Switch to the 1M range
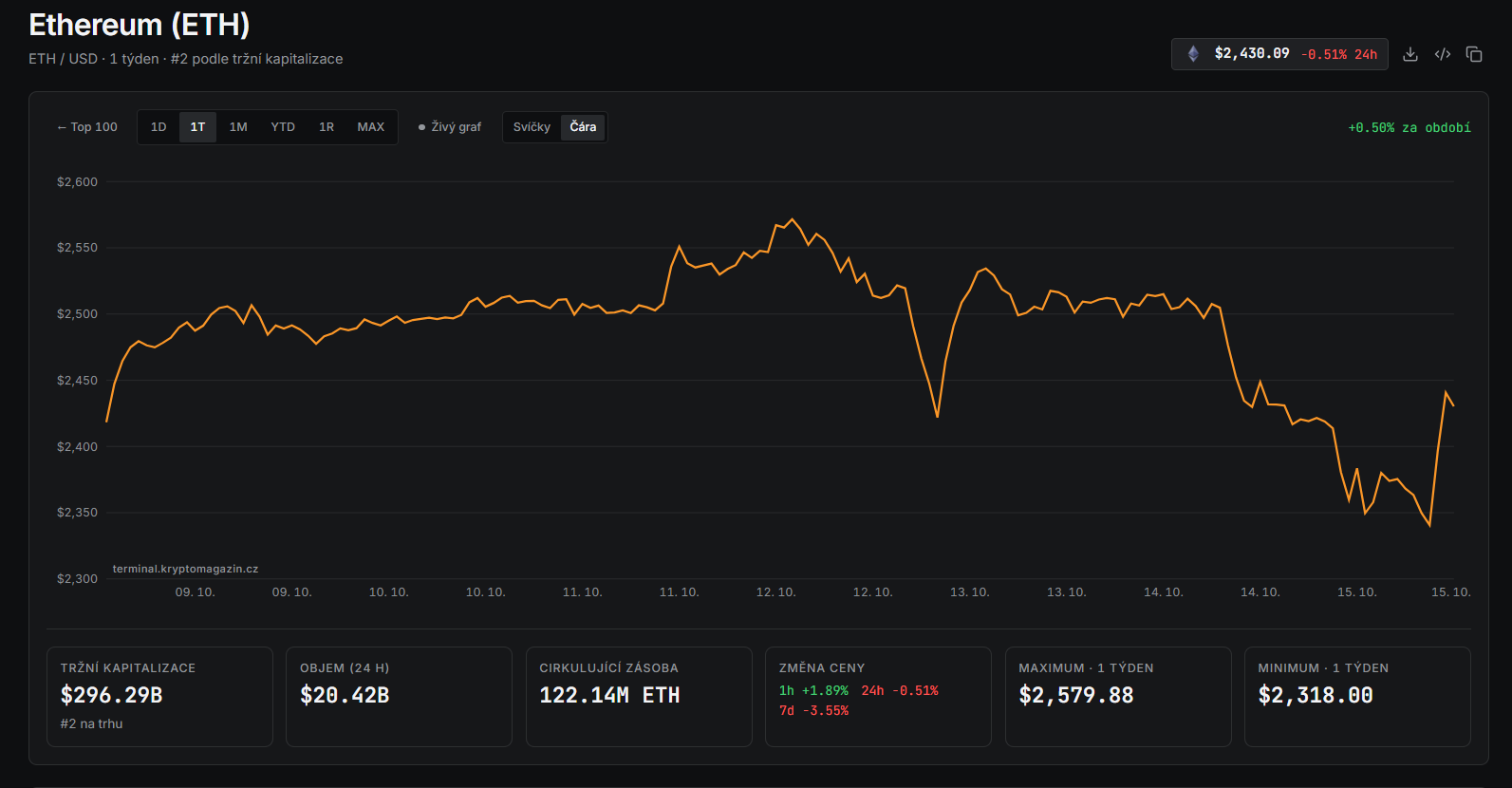1512x788 pixels. click(238, 127)
